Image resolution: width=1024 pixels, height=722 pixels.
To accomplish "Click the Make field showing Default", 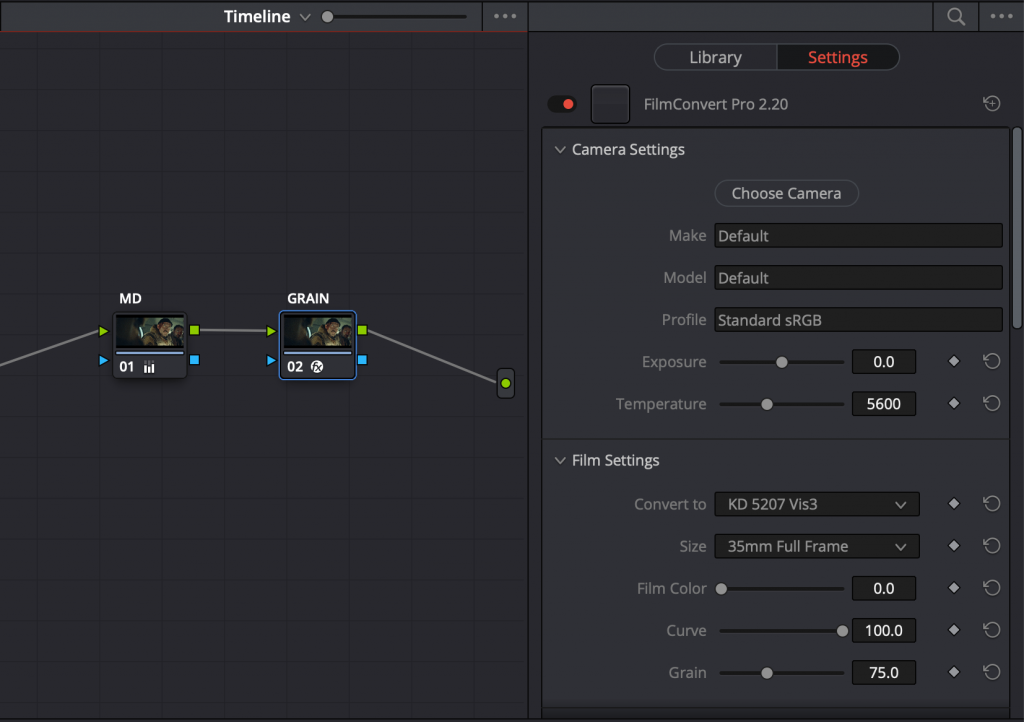I will click(x=858, y=236).
